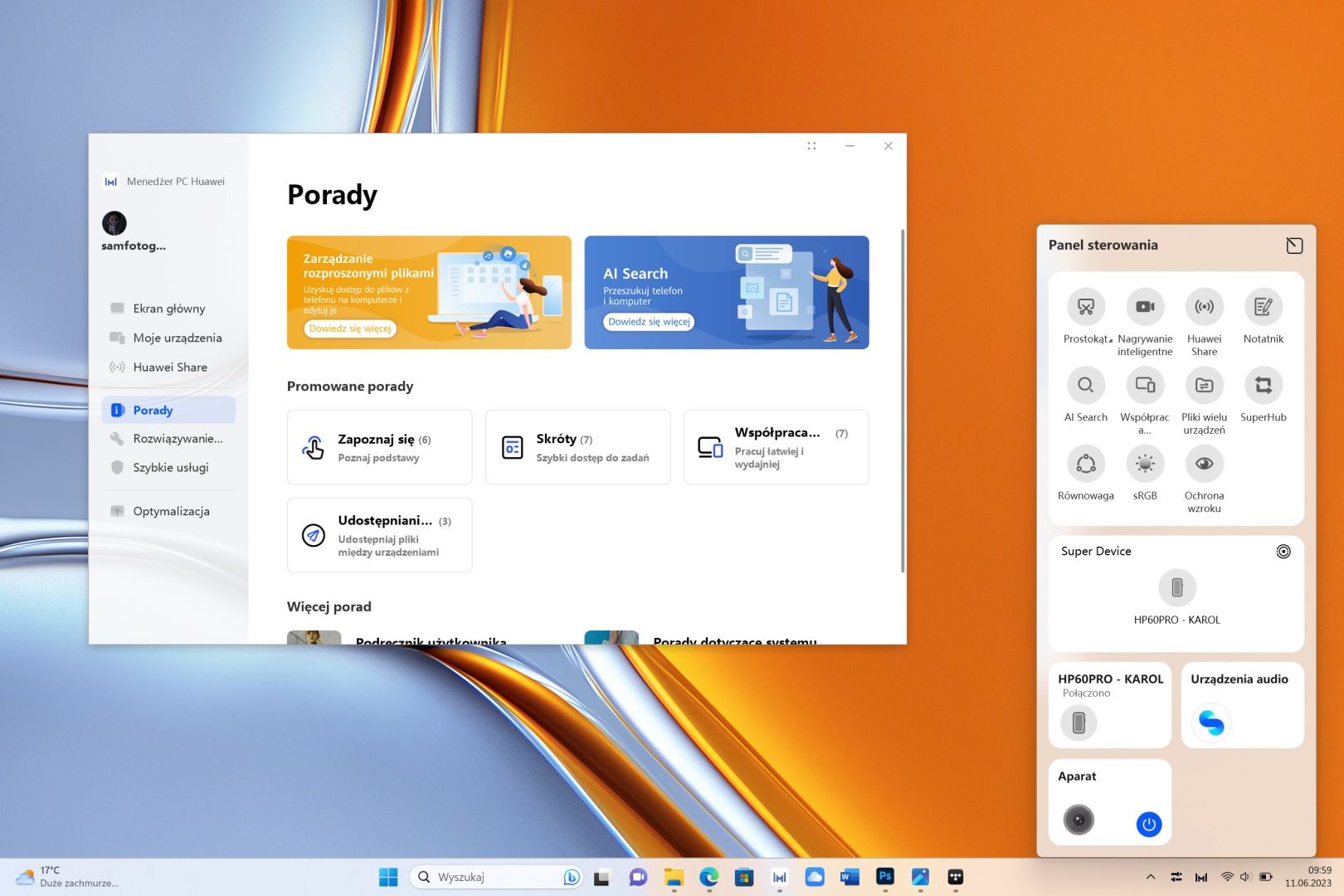This screenshot has height=896, width=1344.
Task: Click Dowiedz się więcej on AI Search banner
Action: point(649,322)
